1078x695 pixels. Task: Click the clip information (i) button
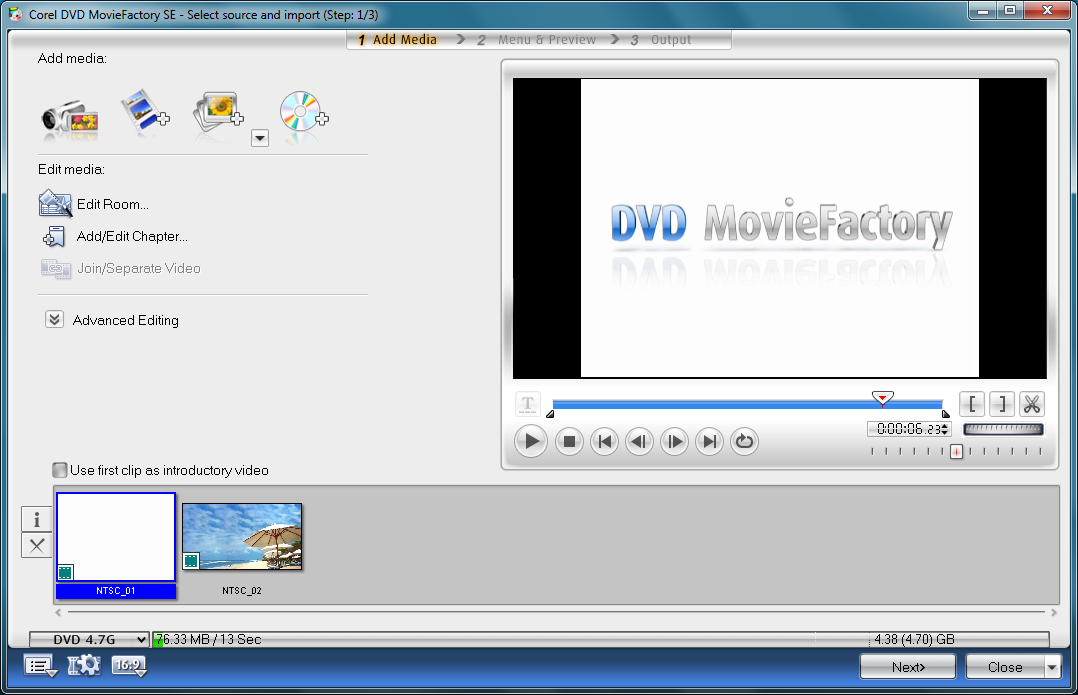pos(37,520)
